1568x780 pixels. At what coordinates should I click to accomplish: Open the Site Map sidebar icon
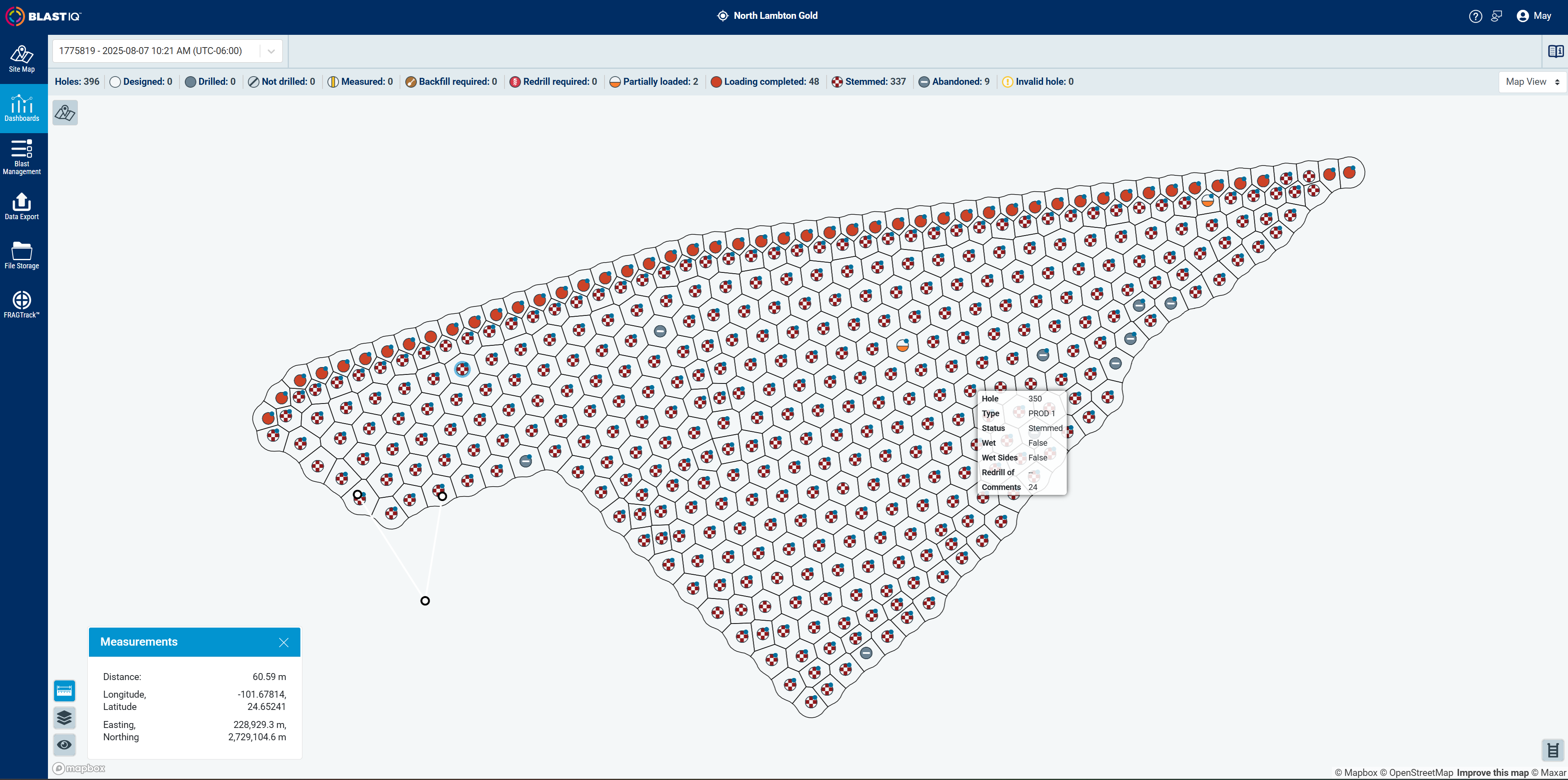pos(22,59)
